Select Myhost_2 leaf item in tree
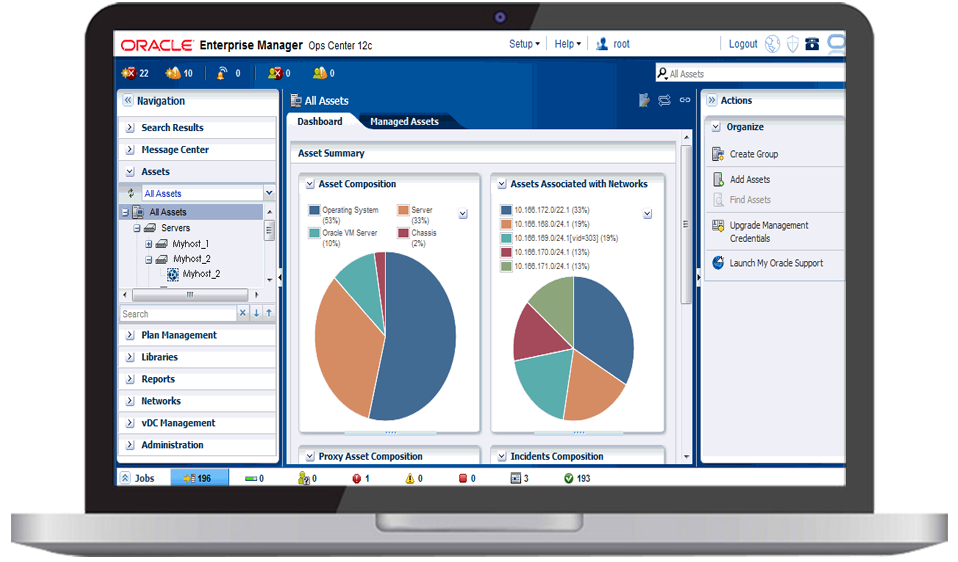Screen dimensions: 958x562 coord(201,274)
